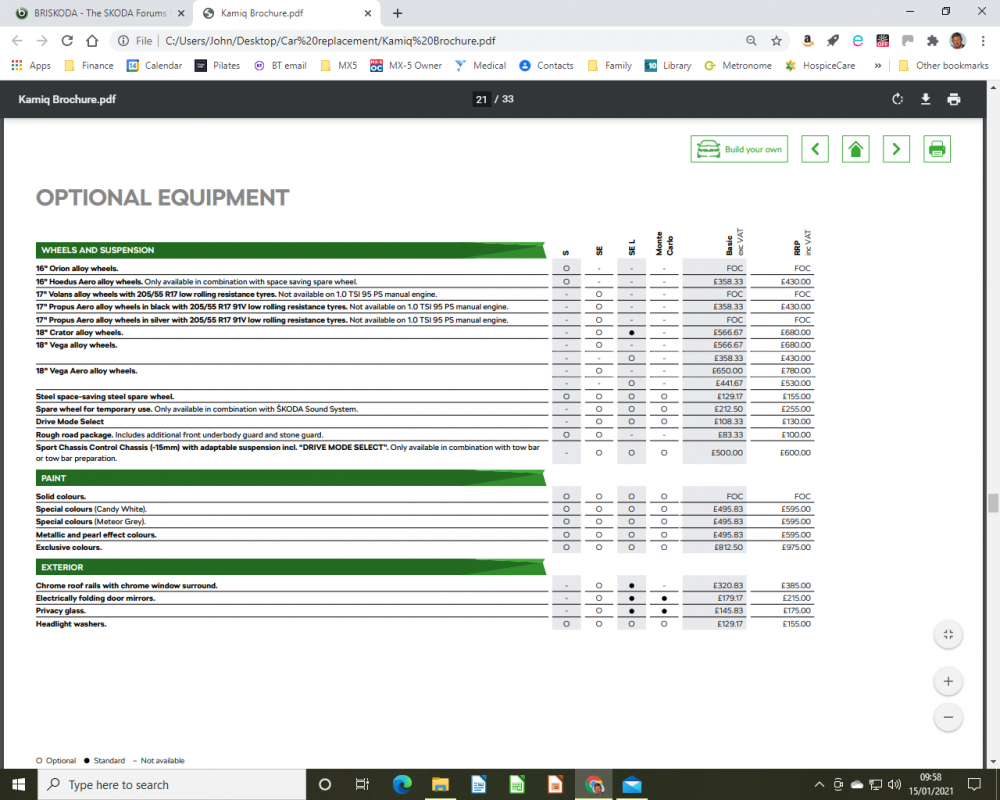The image size is (1000, 800).
Task: Open the brochure home page icon
Action: (855, 149)
